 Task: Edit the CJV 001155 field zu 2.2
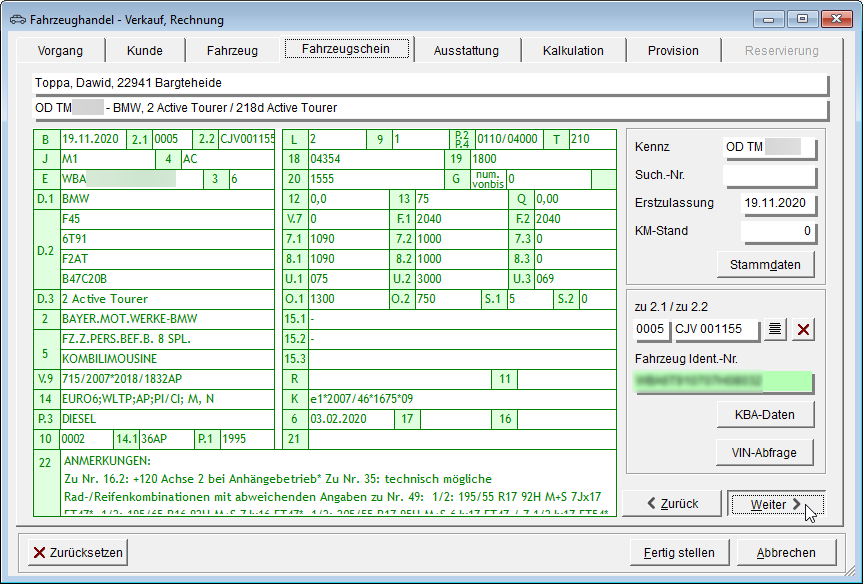click(x=717, y=329)
